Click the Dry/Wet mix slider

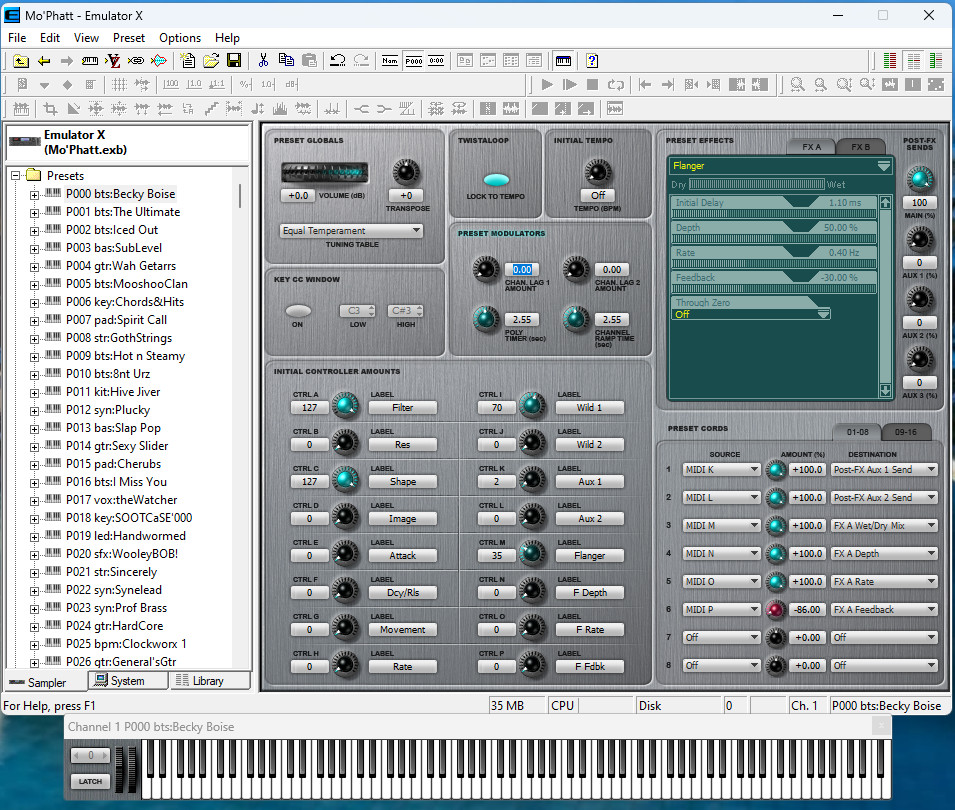click(x=756, y=185)
